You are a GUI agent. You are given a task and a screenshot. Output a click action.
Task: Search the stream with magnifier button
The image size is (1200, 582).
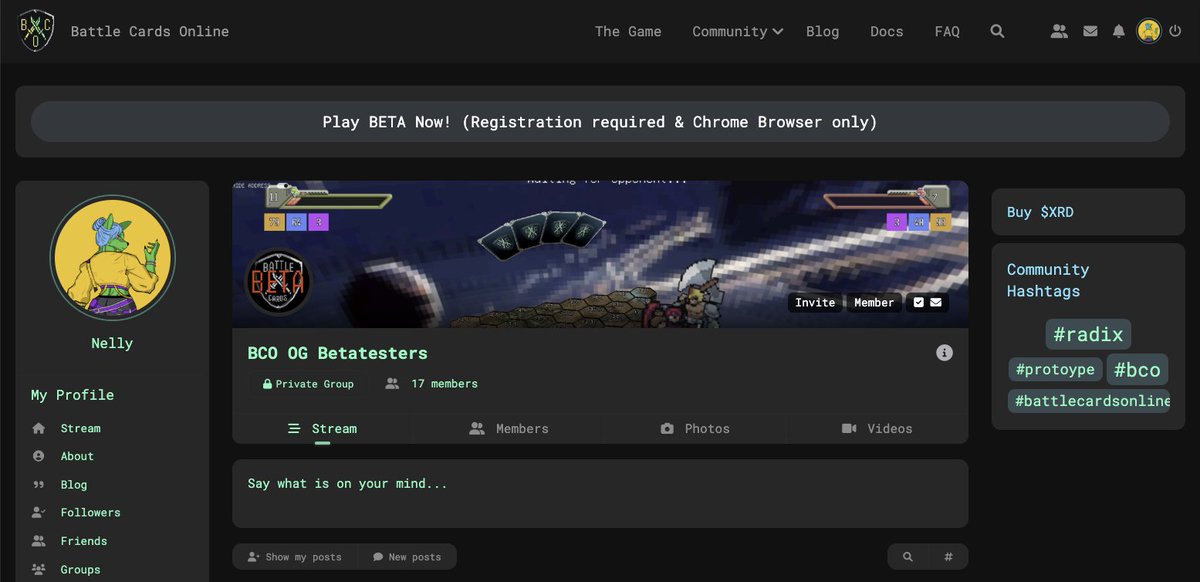pyautogui.click(x=908, y=557)
